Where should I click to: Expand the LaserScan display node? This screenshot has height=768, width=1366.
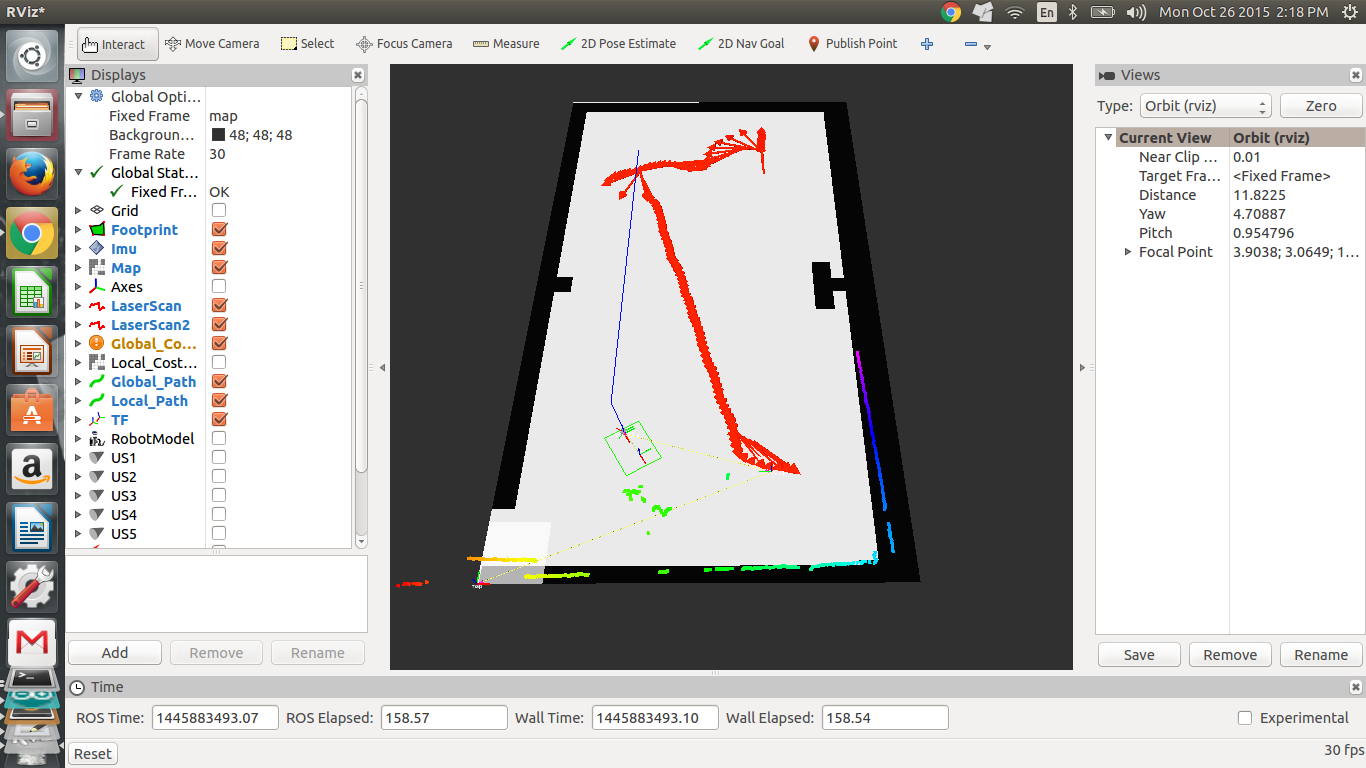pos(79,306)
